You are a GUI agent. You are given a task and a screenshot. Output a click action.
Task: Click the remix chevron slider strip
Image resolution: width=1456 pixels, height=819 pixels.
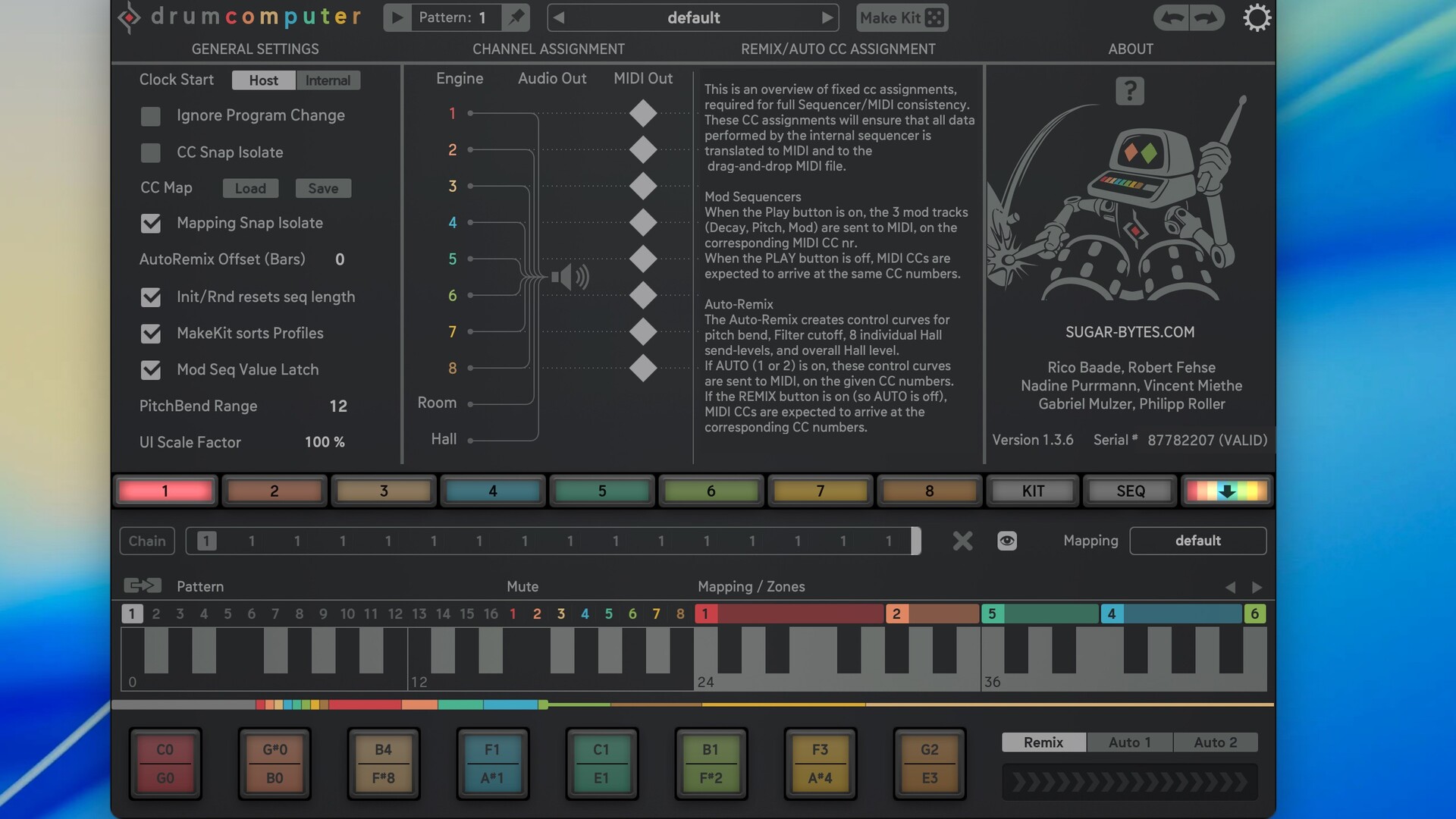click(1130, 782)
